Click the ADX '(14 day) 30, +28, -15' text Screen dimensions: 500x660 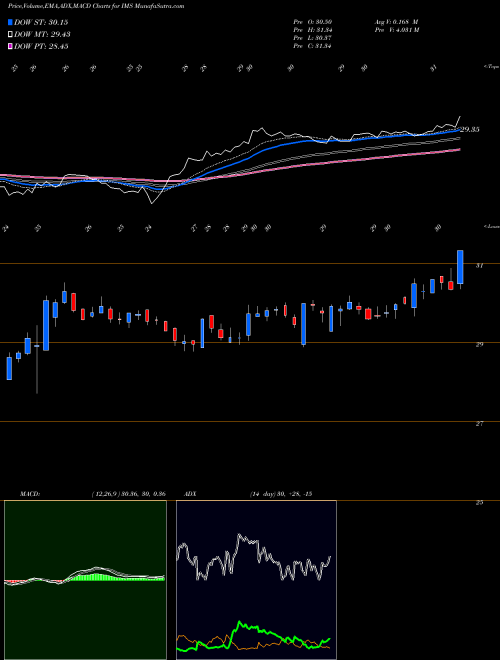[281, 494]
